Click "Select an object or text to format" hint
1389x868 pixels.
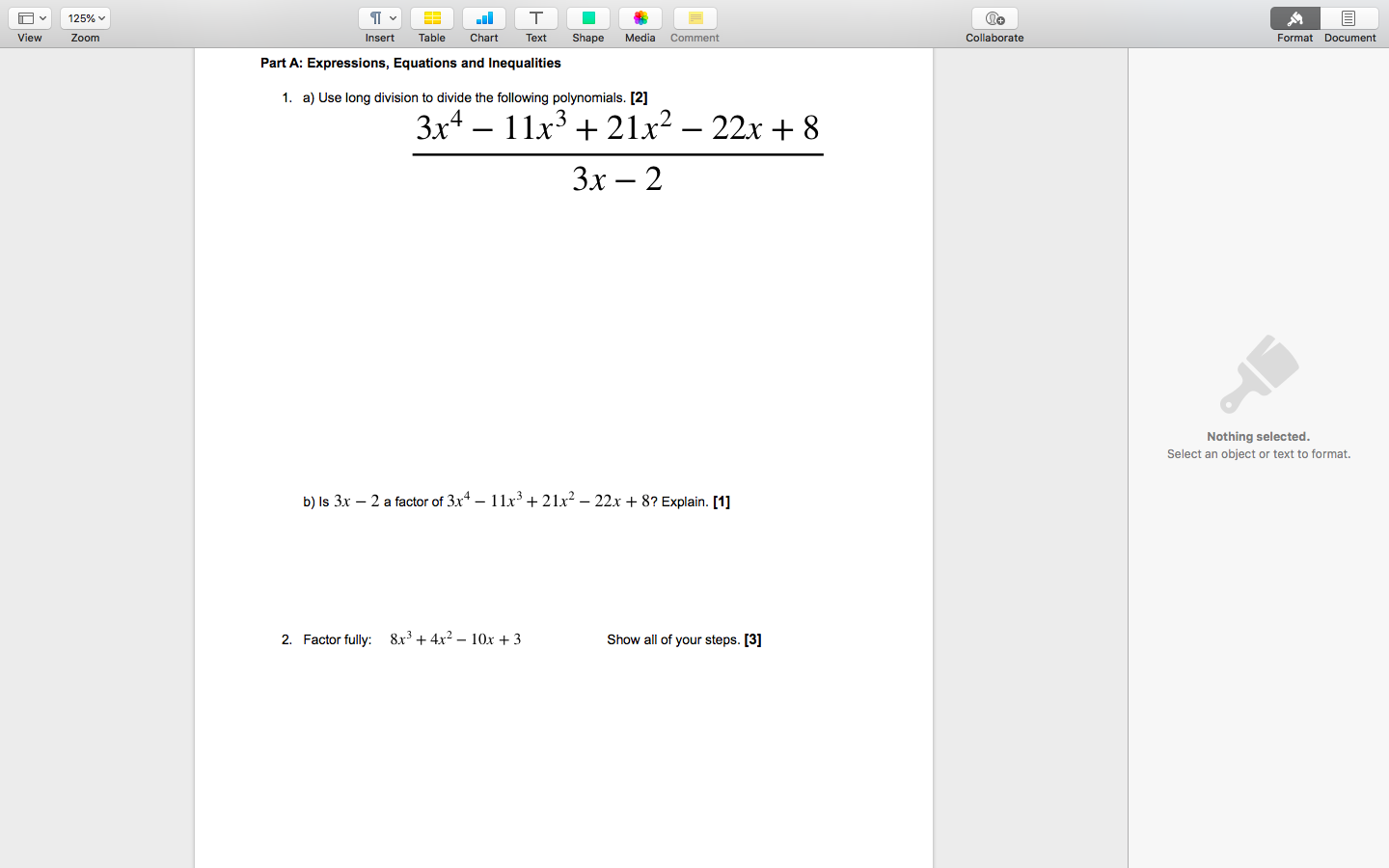pos(1259,454)
